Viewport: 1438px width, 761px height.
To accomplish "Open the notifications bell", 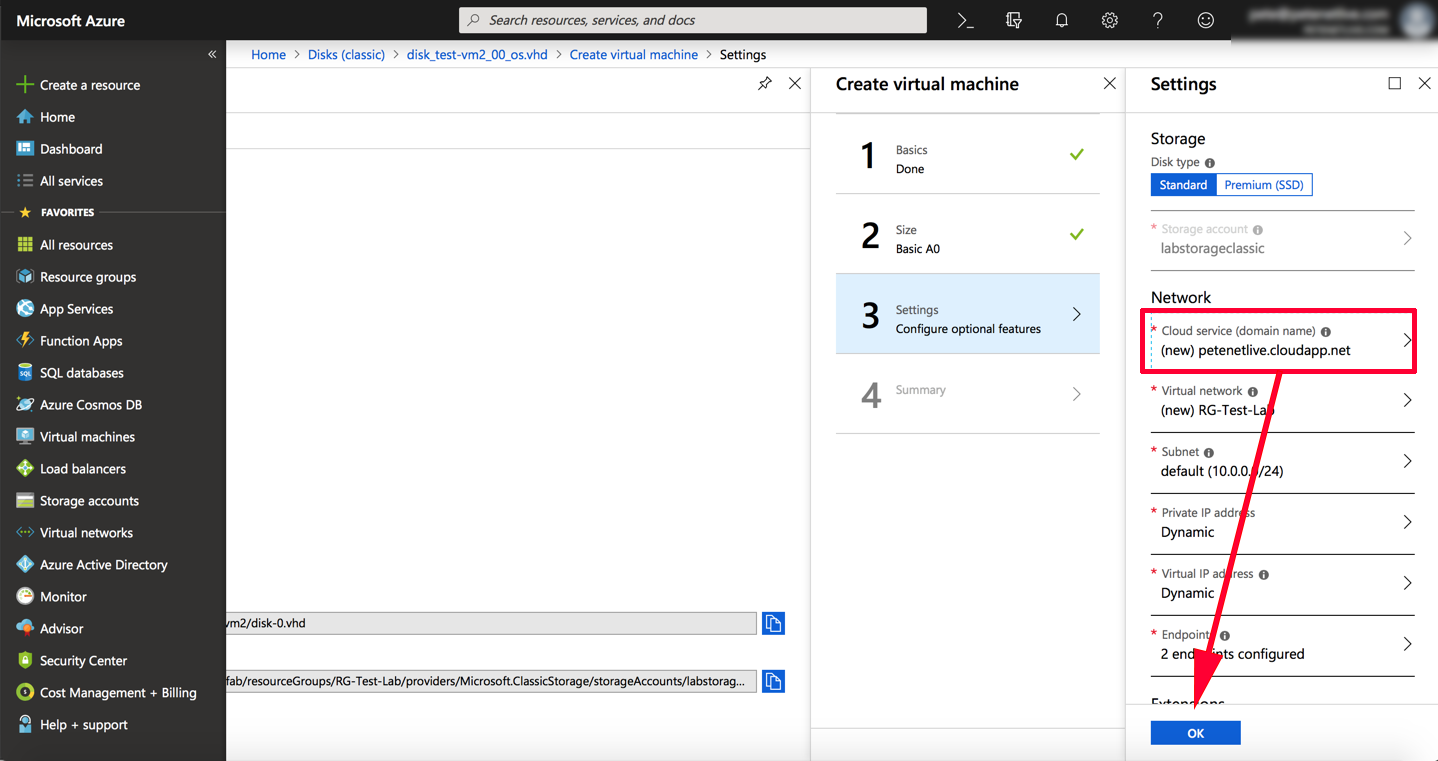I will click(x=1062, y=20).
